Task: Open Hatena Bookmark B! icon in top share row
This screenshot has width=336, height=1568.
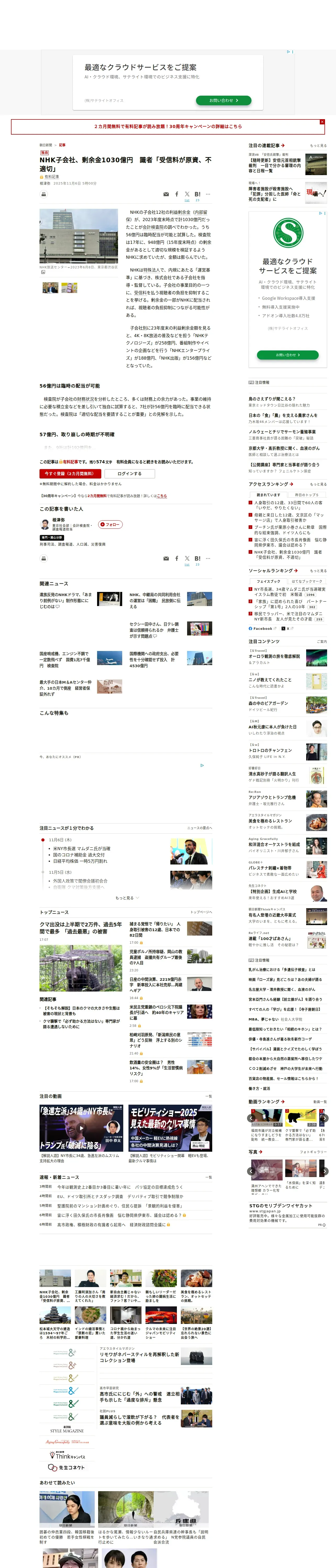Action: tap(198, 194)
